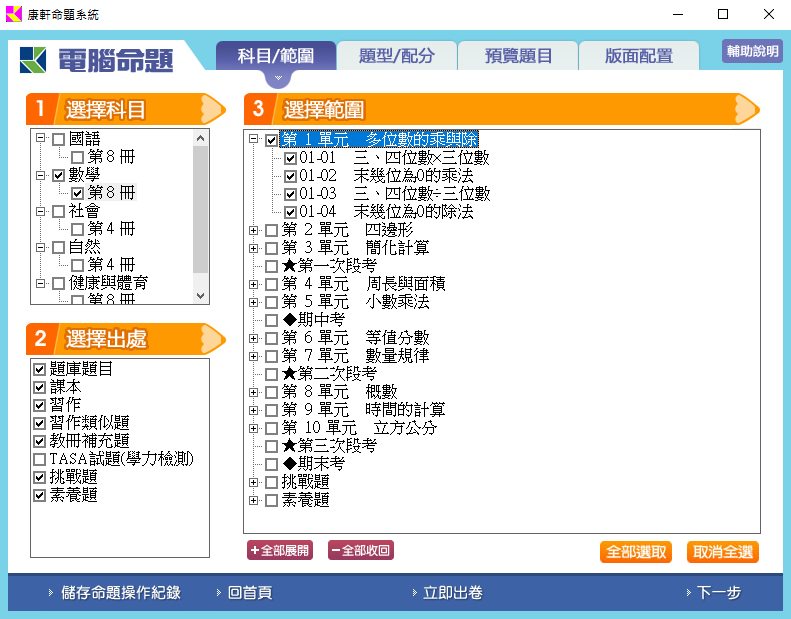This screenshot has width=791, height=619.
Task: Click the 康軒命題系統 title bar app icon
Action: click(14, 14)
